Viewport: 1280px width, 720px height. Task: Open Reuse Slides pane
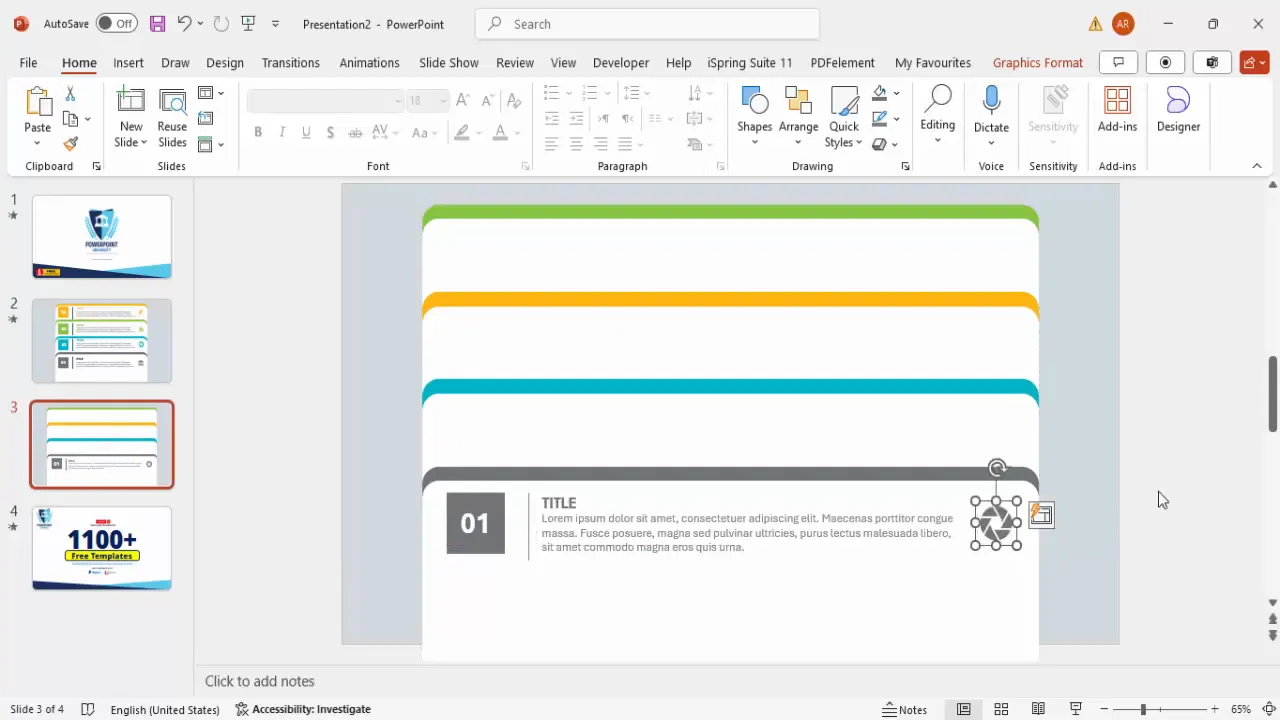click(x=172, y=118)
